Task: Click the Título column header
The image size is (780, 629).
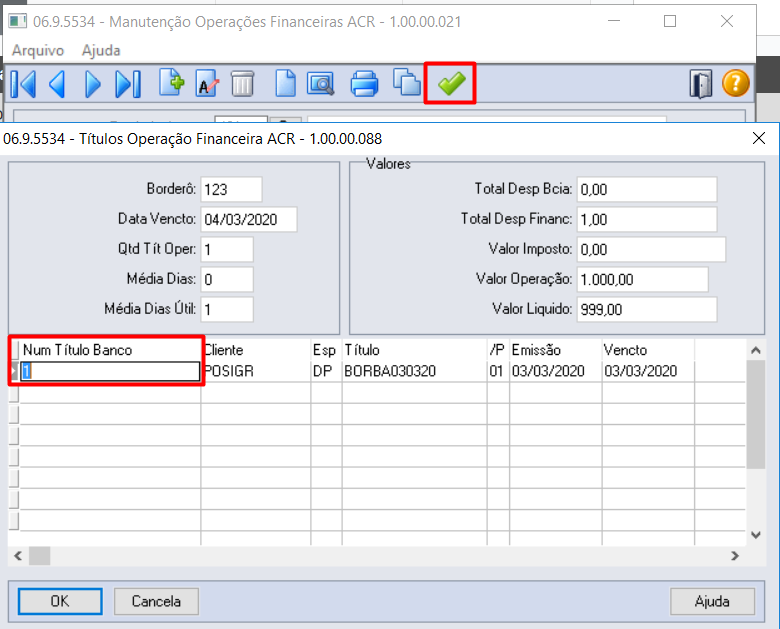Action: 414,350
